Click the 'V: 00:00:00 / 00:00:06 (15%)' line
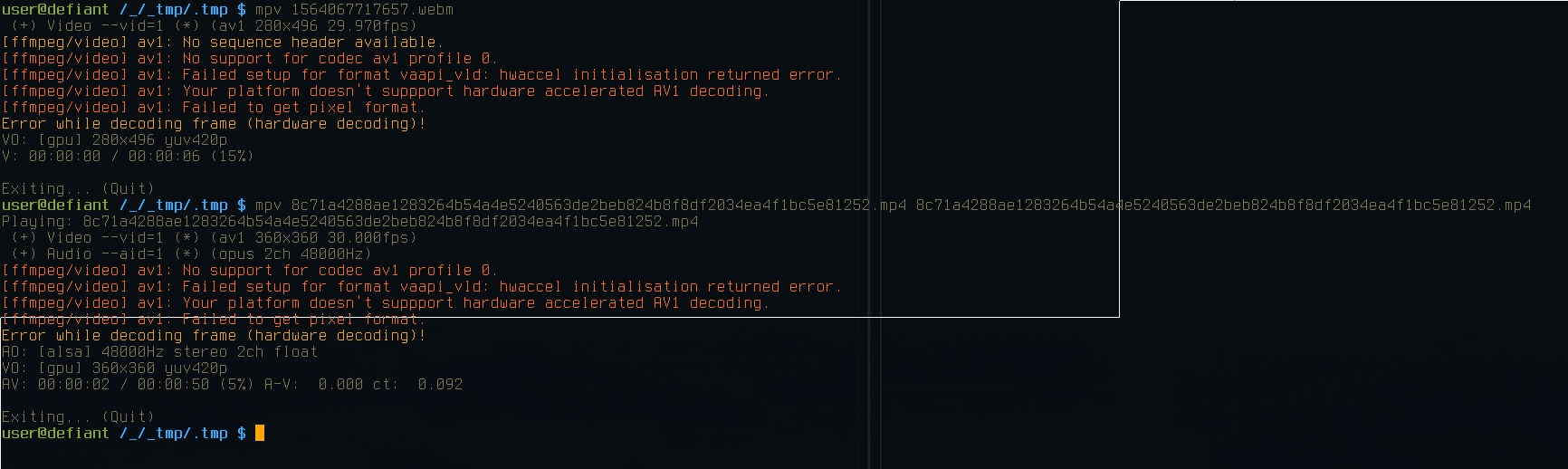This screenshot has width=1568, height=469. pyautogui.click(x=128, y=156)
